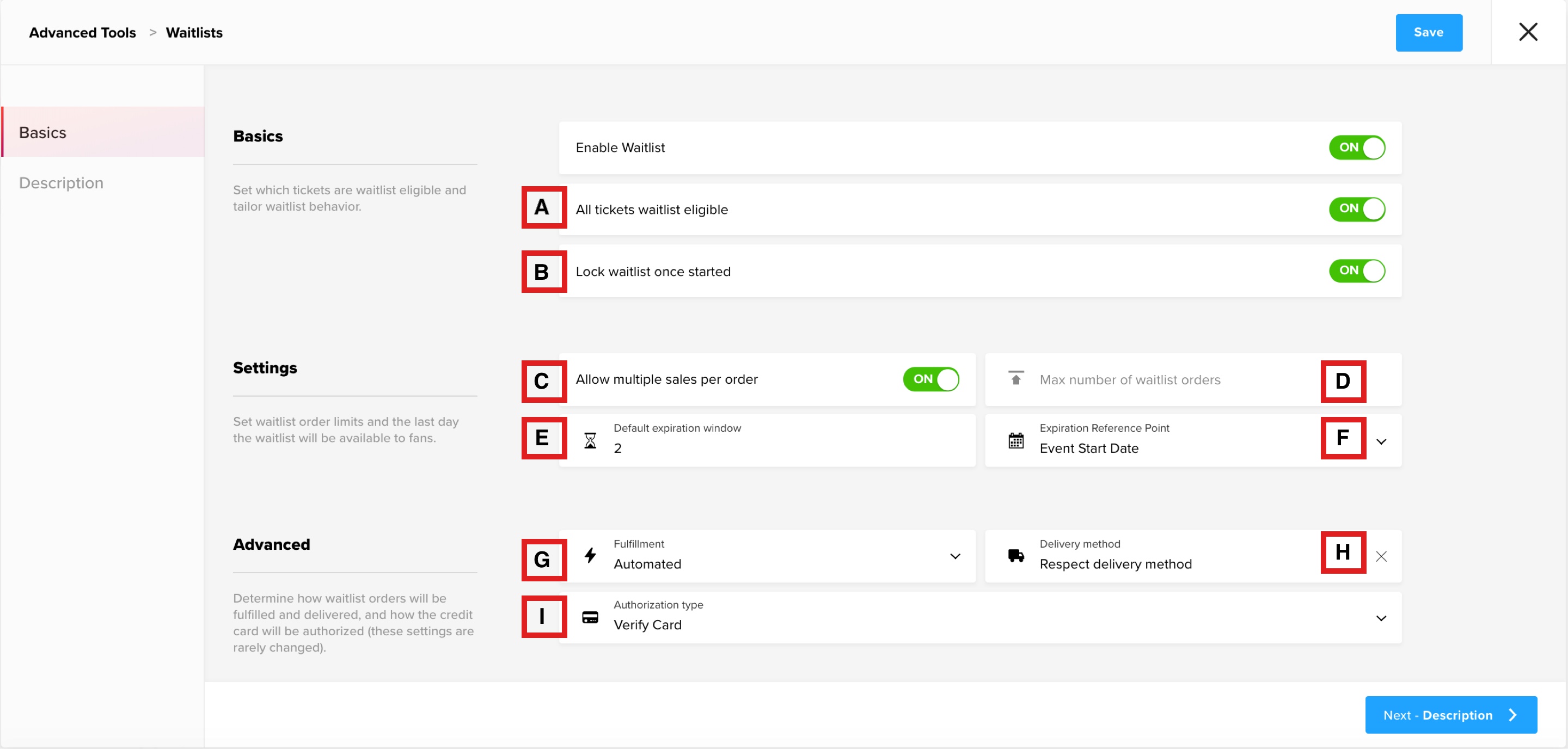Click the credit card Authorization type icon
The image size is (1568, 749).
pos(590,618)
